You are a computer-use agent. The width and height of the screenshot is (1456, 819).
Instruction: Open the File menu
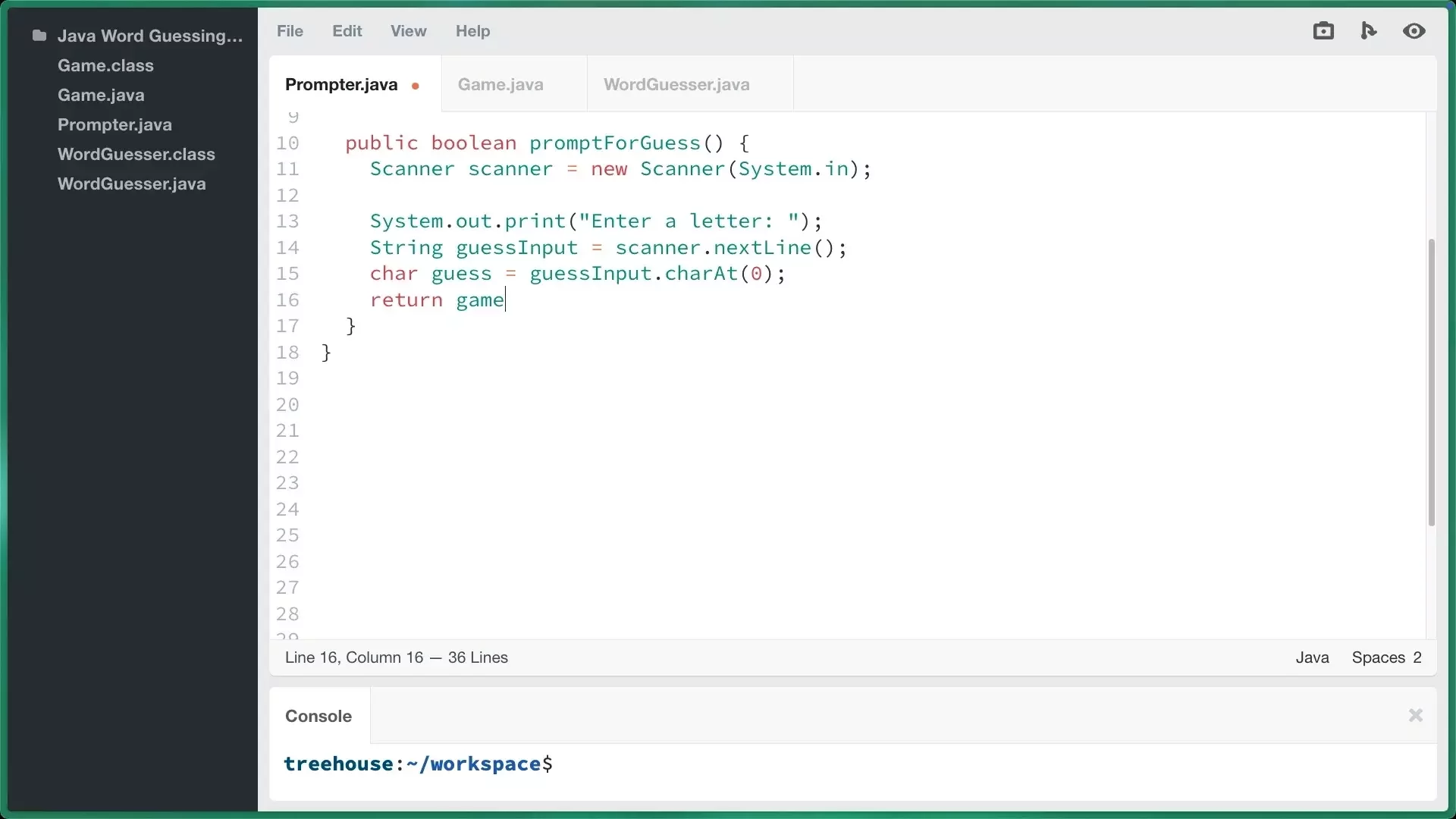coord(289,31)
